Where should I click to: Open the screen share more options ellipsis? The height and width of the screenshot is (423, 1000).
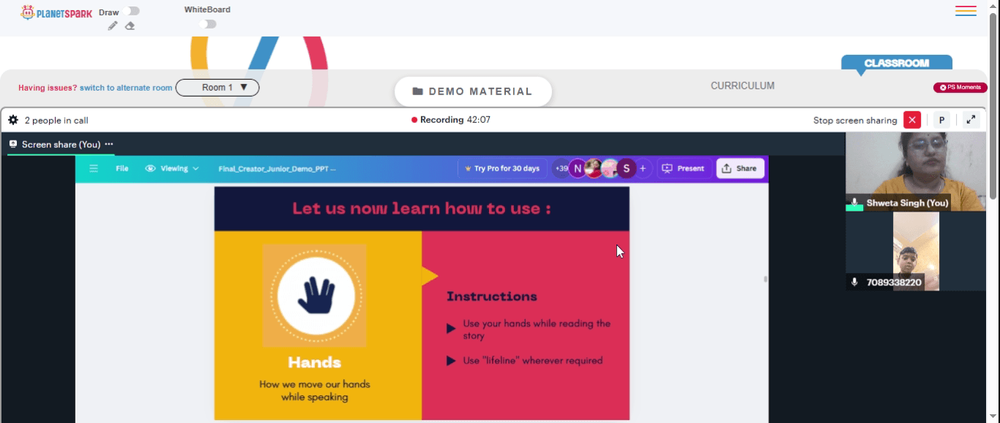click(x=109, y=144)
